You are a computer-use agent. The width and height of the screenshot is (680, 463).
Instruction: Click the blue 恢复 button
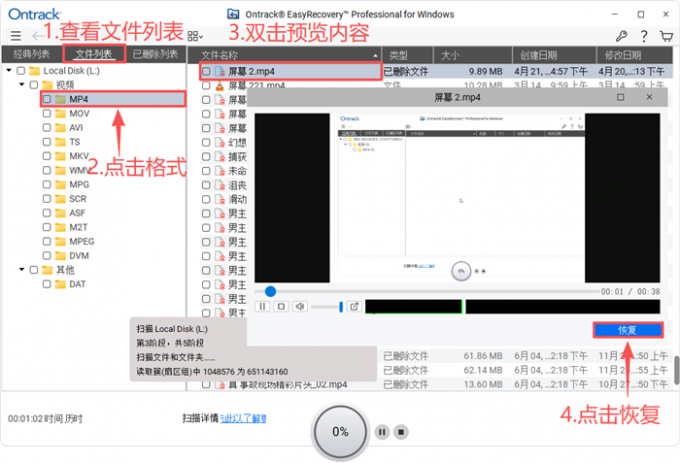point(628,330)
